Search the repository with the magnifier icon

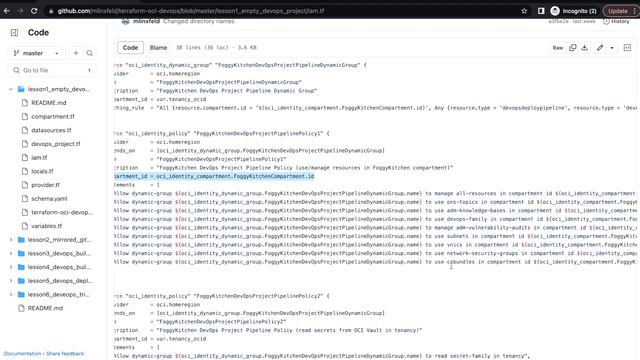[x=89, y=53]
